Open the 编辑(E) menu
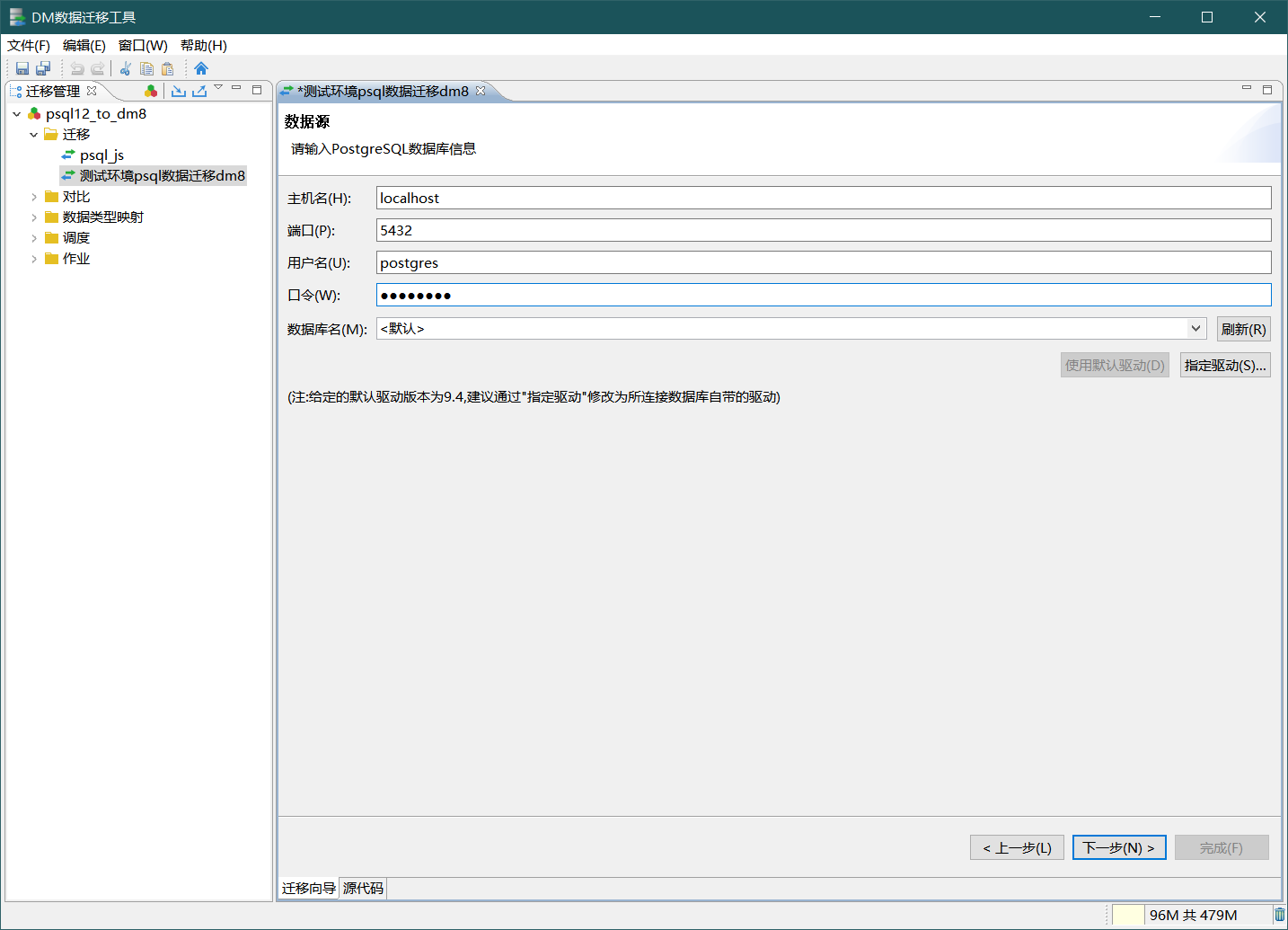1288x930 pixels. coord(84,45)
